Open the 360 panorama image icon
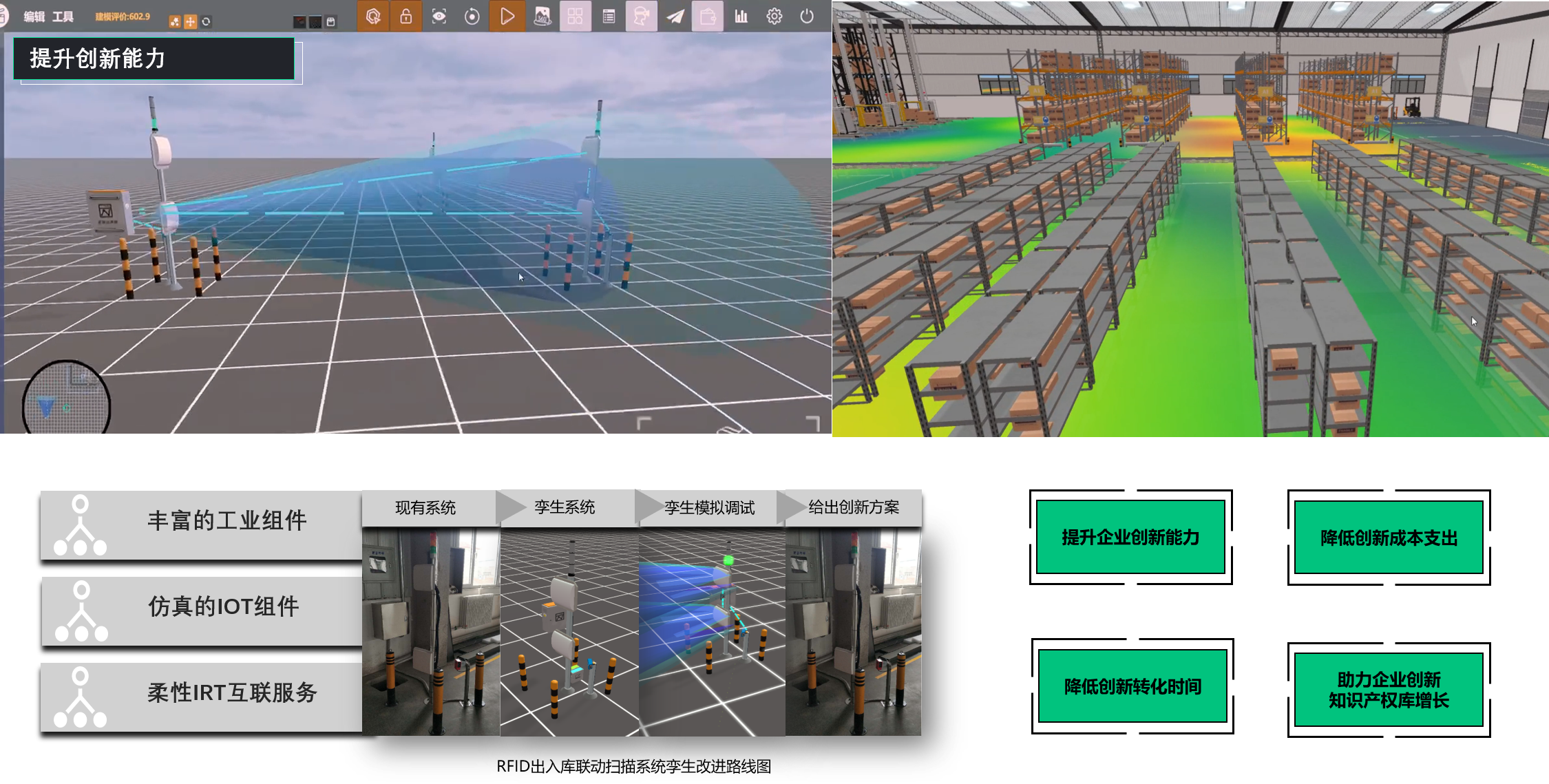 click(x=542, y=17)
